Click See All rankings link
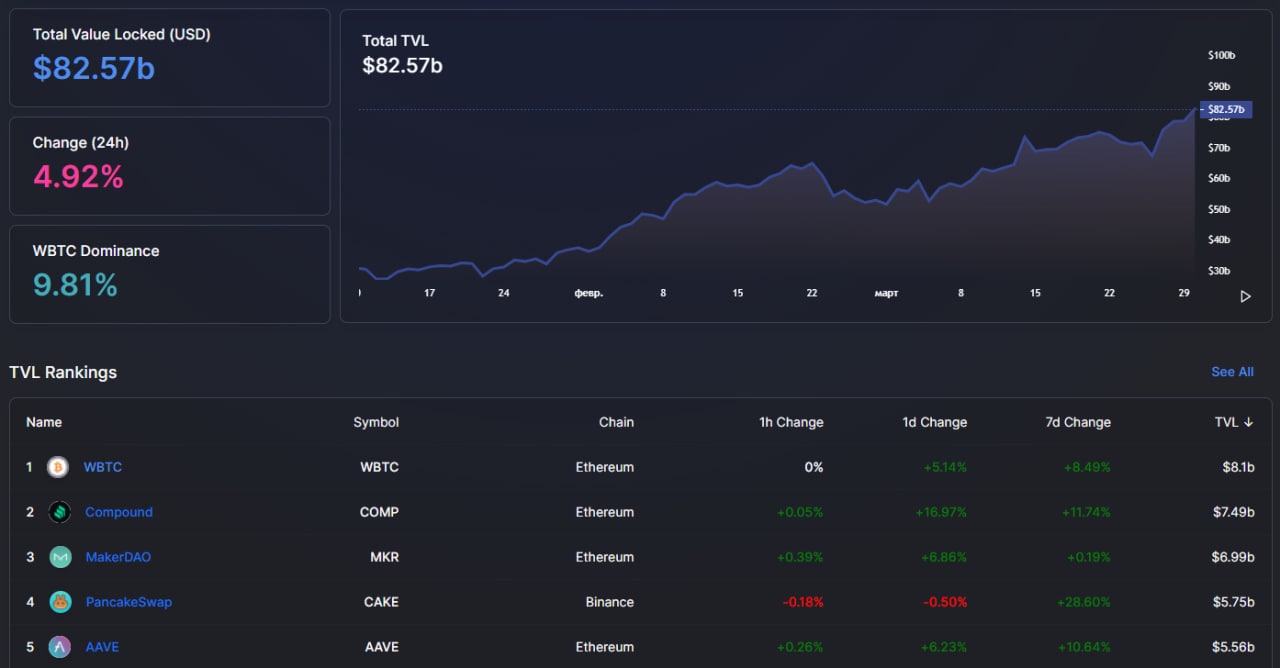 [x=1232, y=372]
